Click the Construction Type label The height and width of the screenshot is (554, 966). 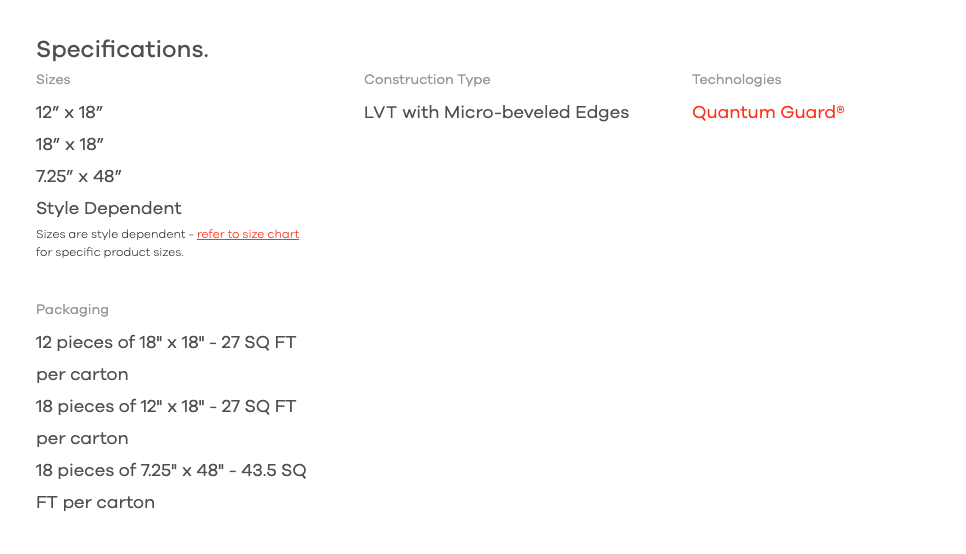[x=427, y=79]
